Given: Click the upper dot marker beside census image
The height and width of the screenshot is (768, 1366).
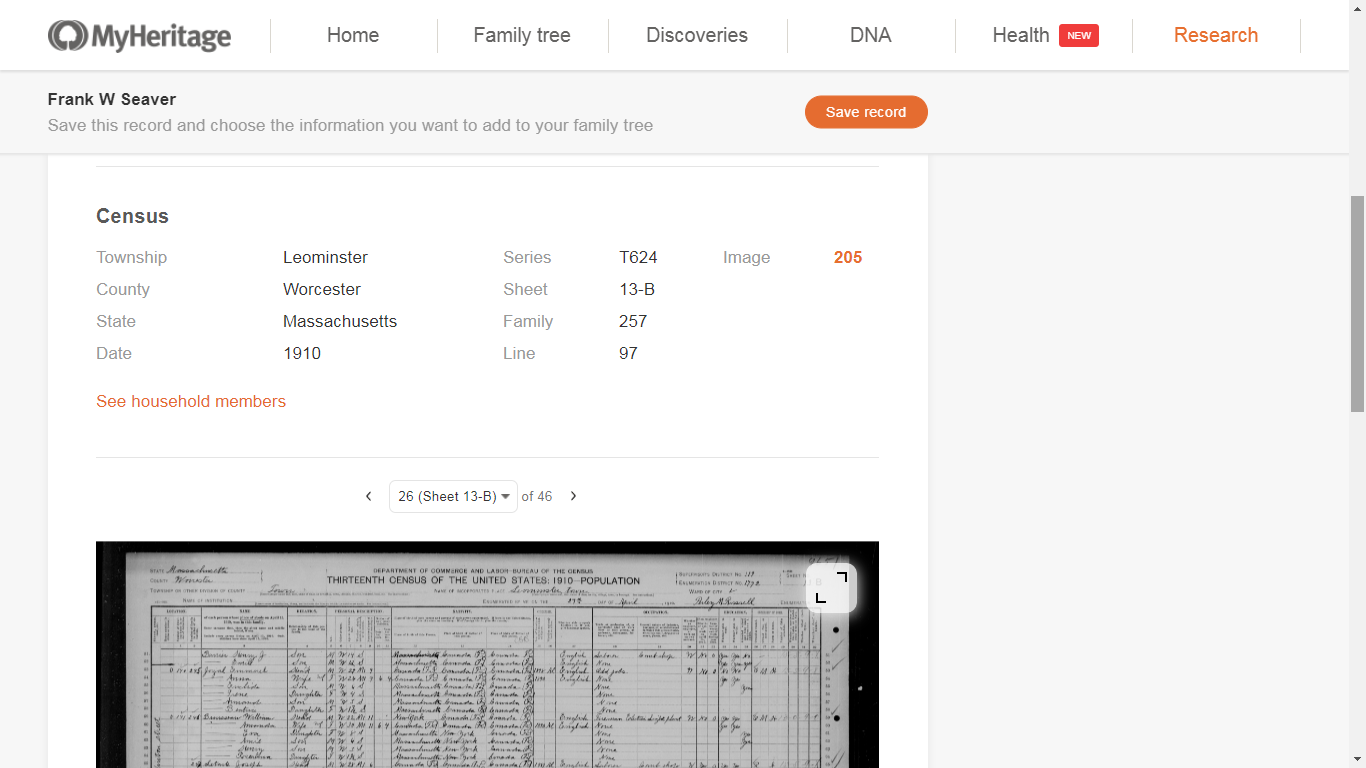Looking at the screenshot, I should pos(836,630).
